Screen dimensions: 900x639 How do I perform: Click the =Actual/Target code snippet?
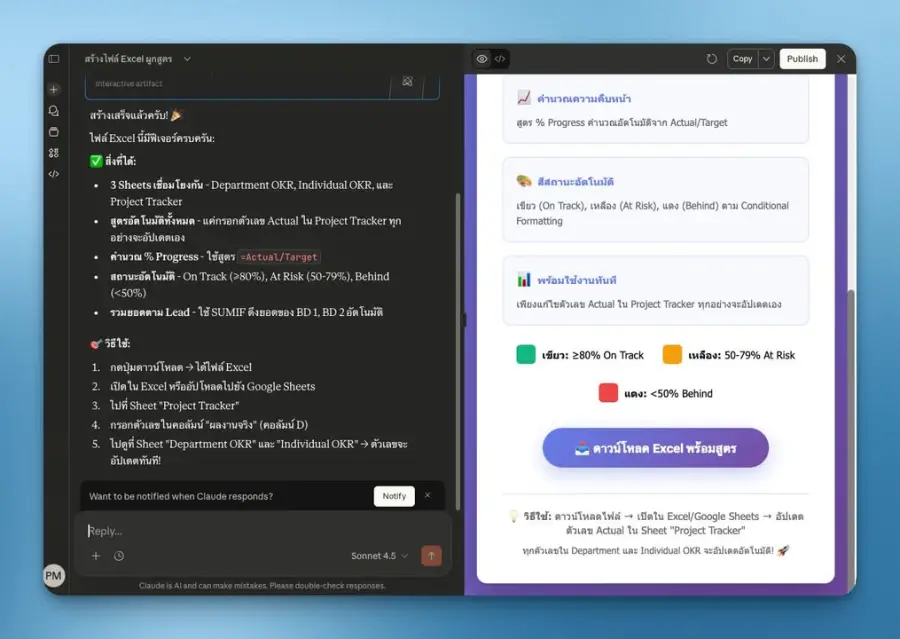point(279,257)
